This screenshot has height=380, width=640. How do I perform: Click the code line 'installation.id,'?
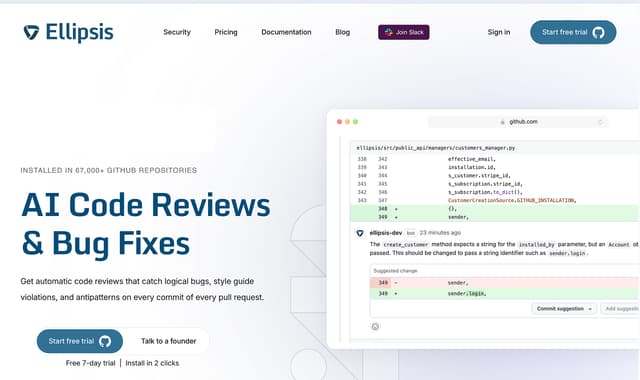coord(471,167)
